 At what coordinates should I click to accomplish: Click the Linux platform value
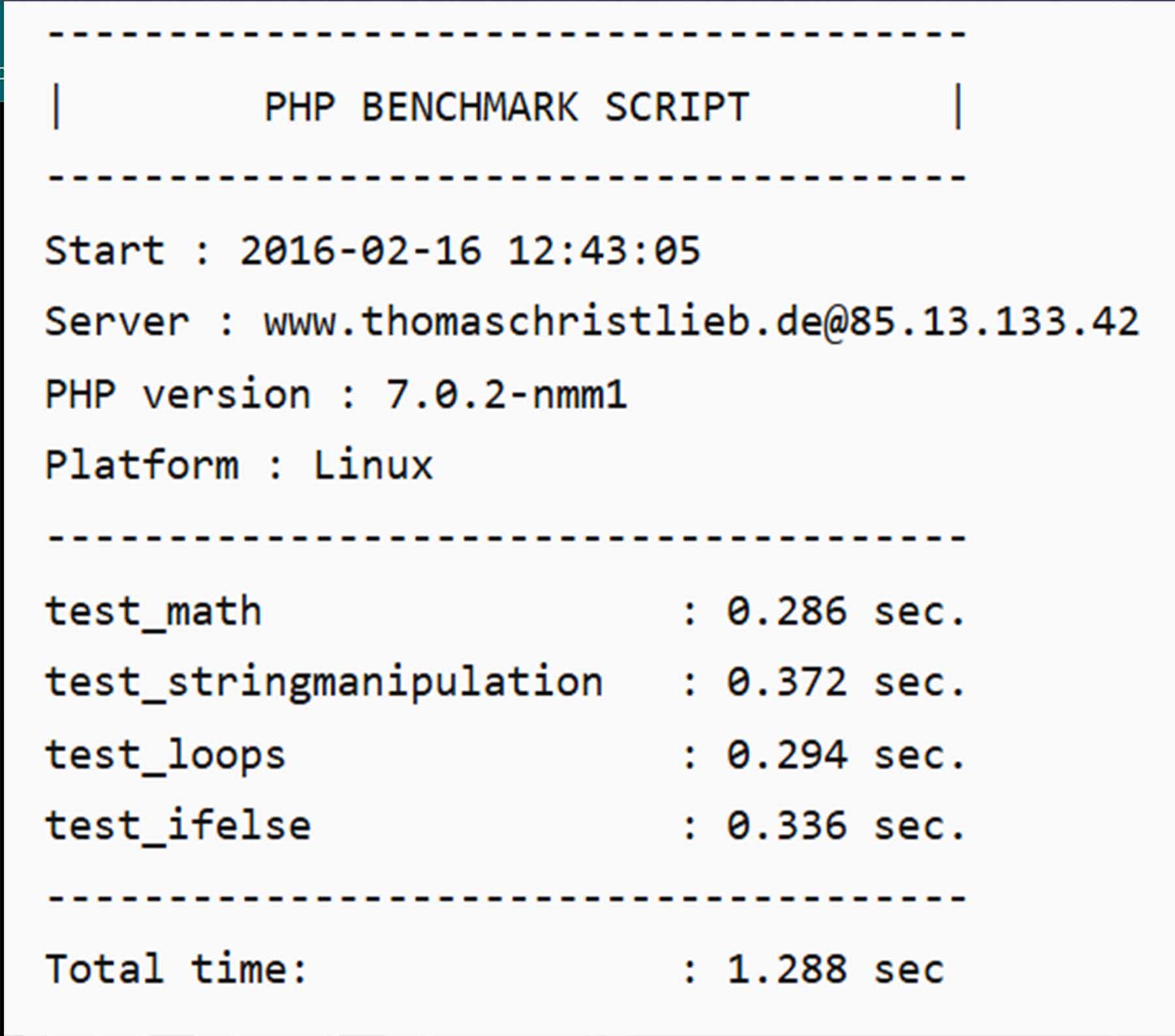click(x=373, y=465)
